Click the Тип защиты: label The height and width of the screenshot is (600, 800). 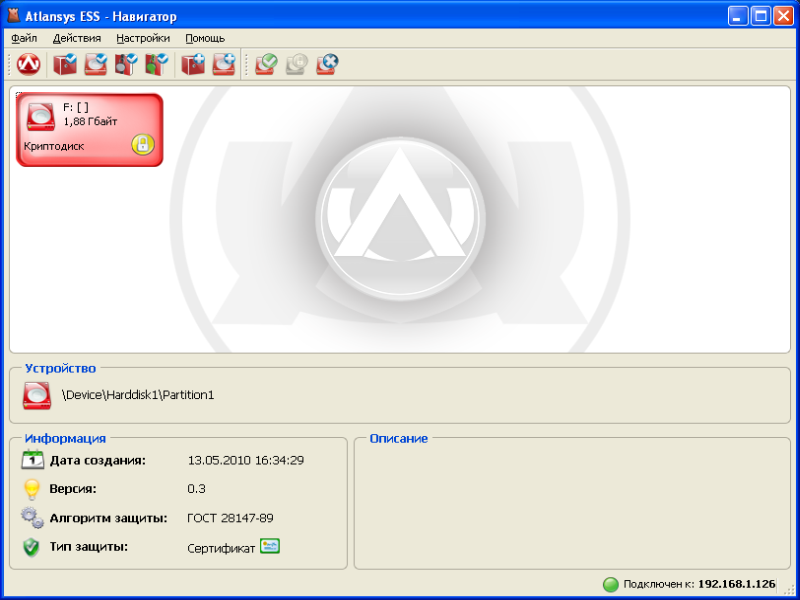click(x=89, y=547)
